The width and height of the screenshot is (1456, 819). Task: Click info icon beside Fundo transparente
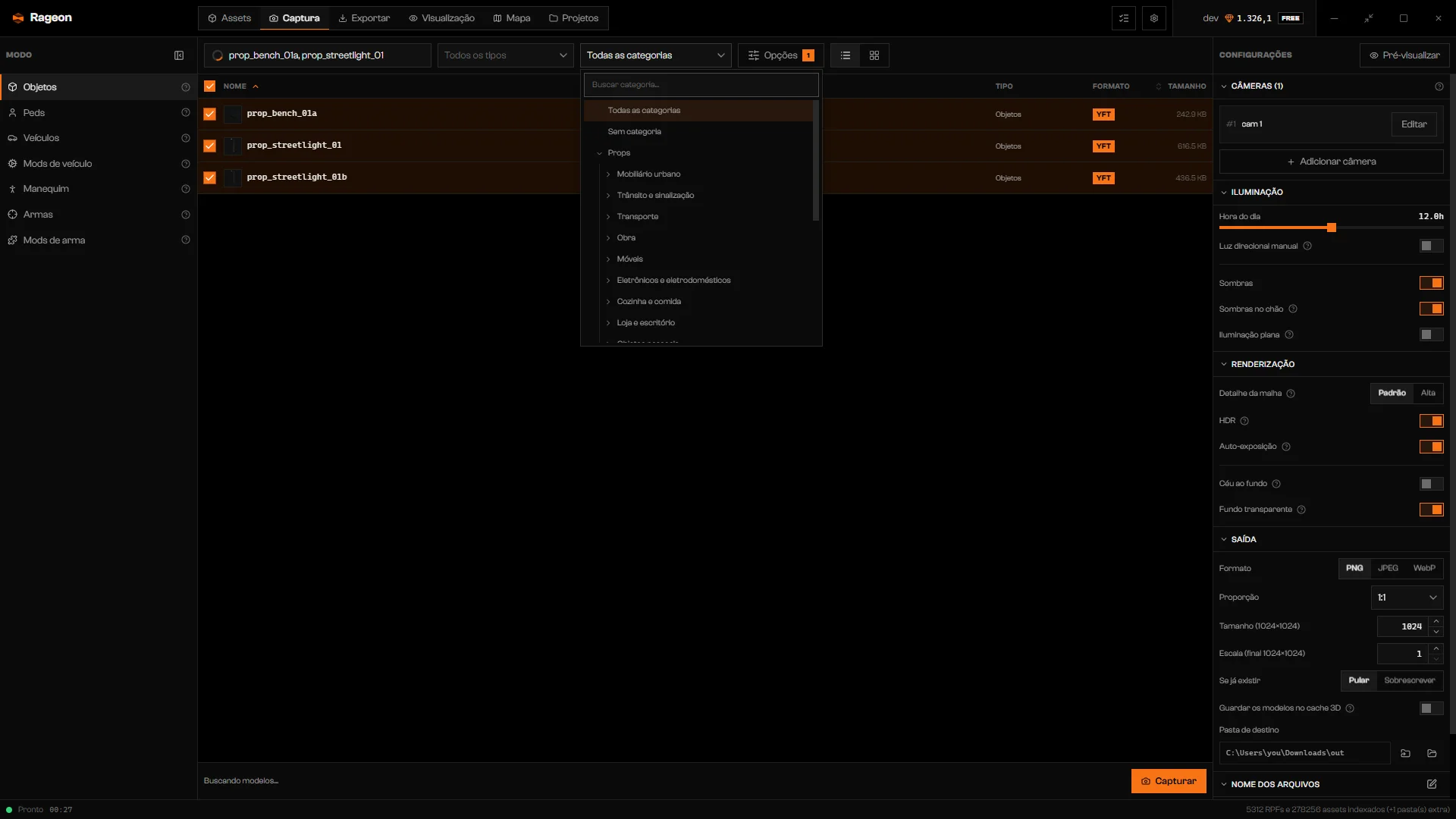[x=1301, y=510]
